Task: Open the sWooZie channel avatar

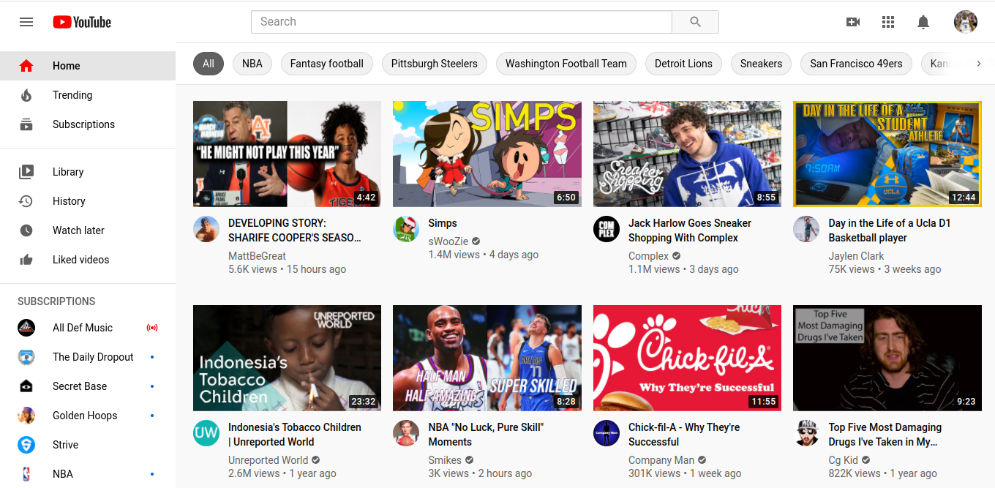Action: click(406, 229)
